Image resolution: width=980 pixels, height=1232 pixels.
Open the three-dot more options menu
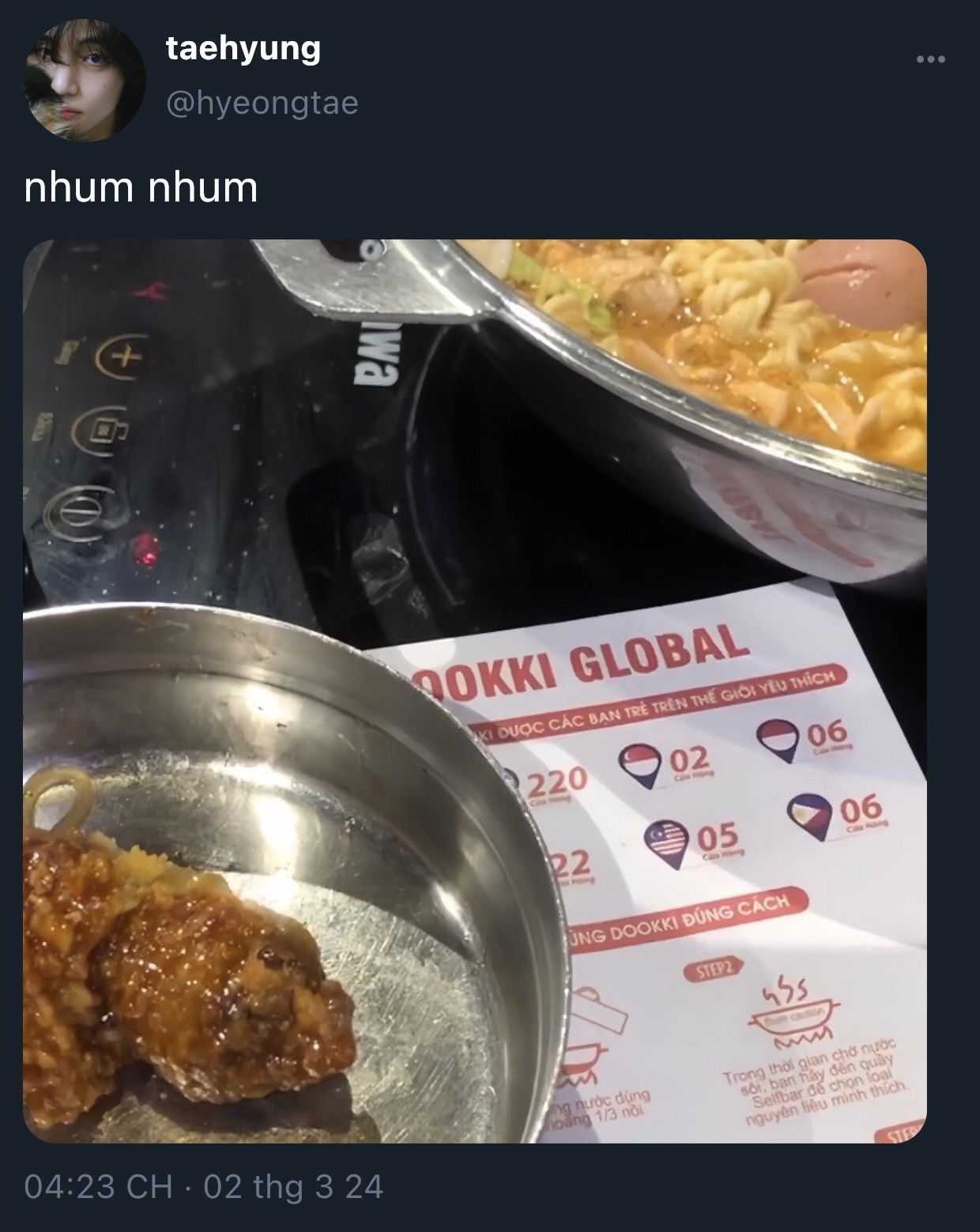pos(930,59)
